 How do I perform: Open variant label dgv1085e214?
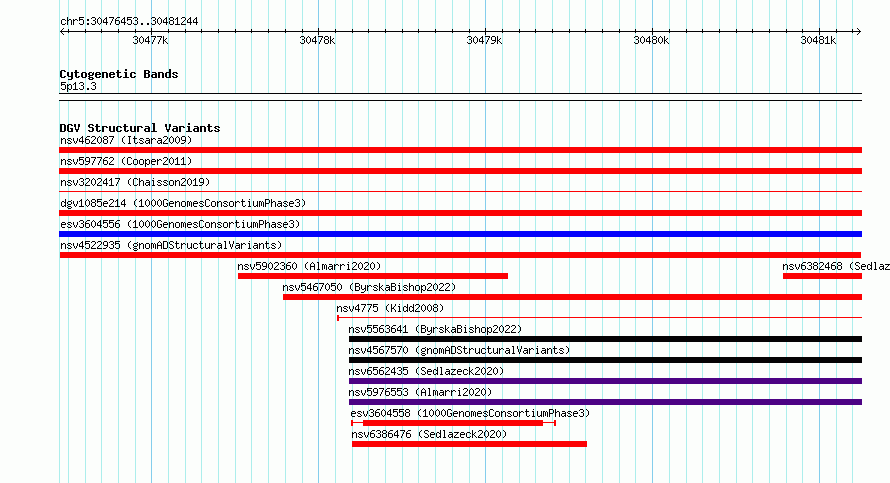click(x=183, y=203)
